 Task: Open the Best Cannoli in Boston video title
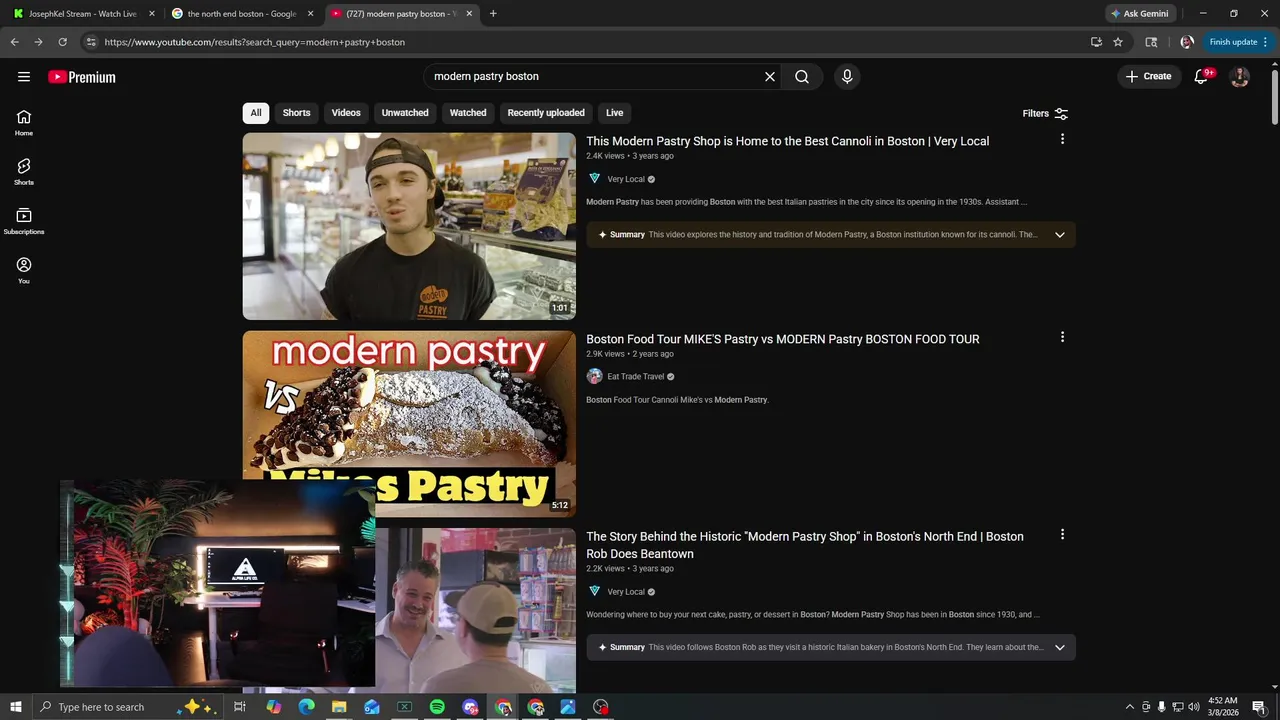click(x=787, y=141)
